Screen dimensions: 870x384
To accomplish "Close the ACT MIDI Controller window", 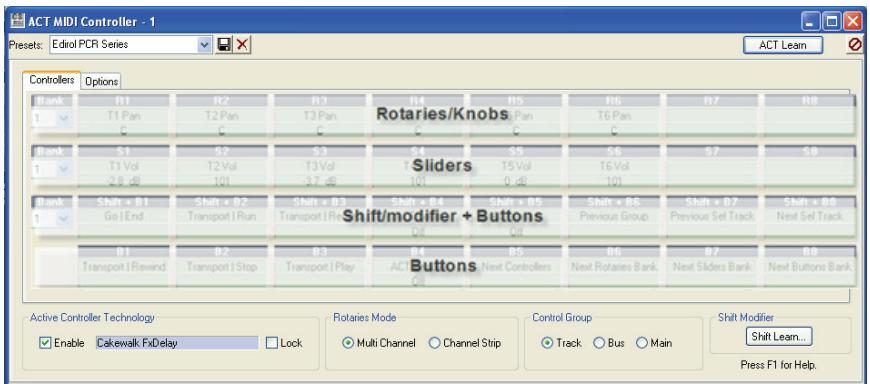I will (x=852, y=22).
